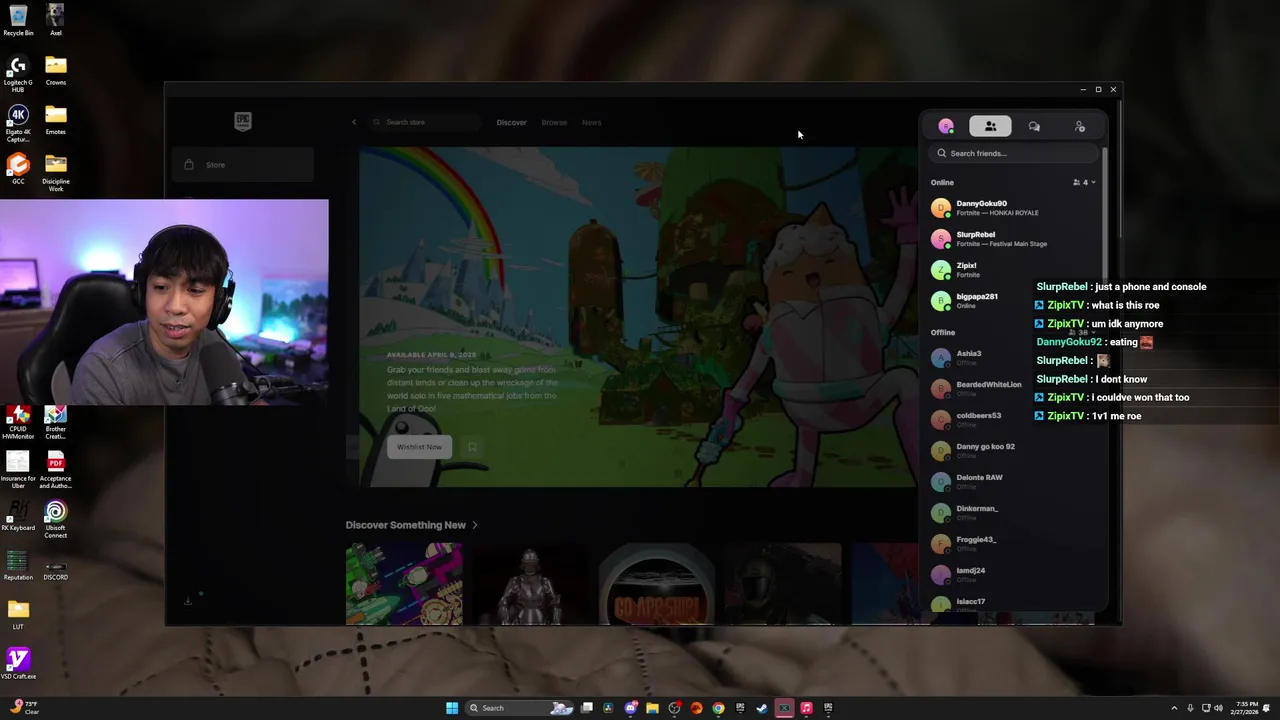This screenshot has width=1280, height=720.
Task: Open File Explorer from the taskbar
Action: [652, 708]
